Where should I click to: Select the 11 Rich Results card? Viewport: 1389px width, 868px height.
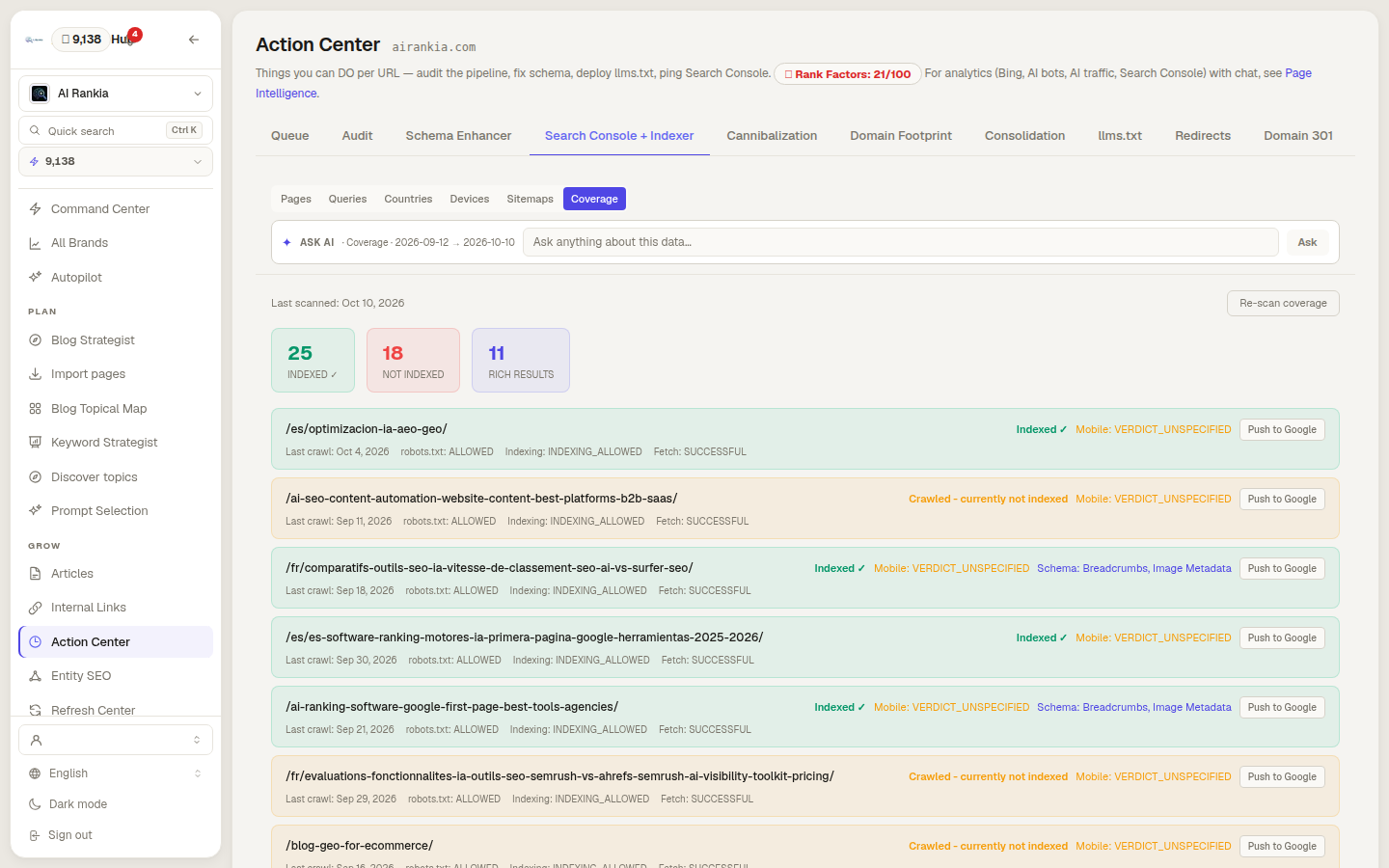point(521,361)
